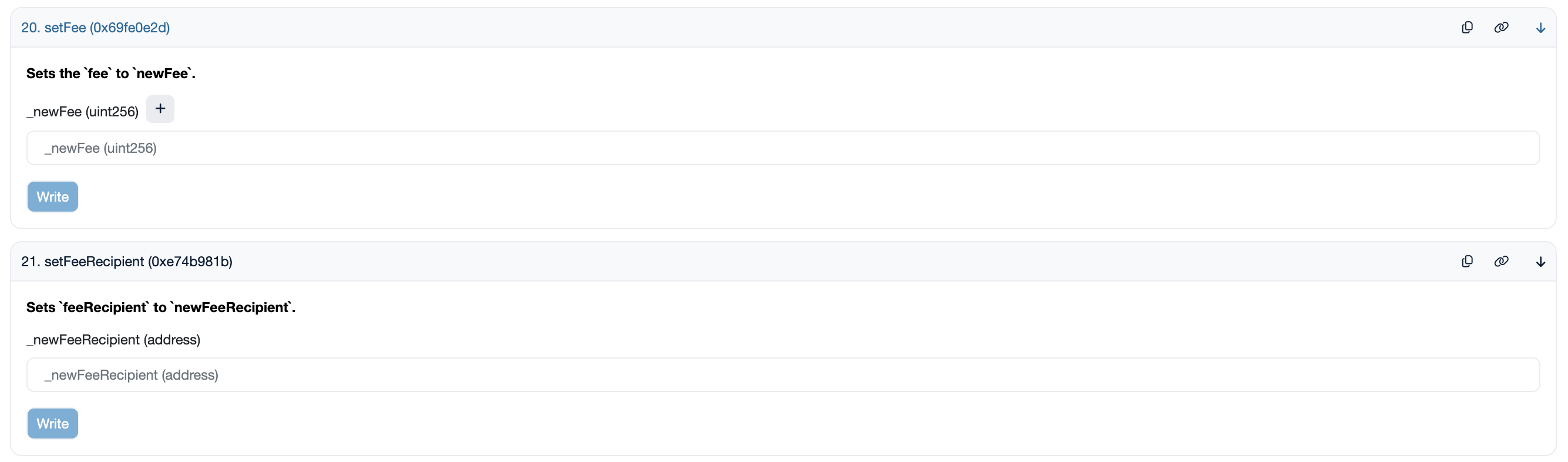
Task: Open the 20. setFee (0x69fe0e2d) link
Action: 96,28
